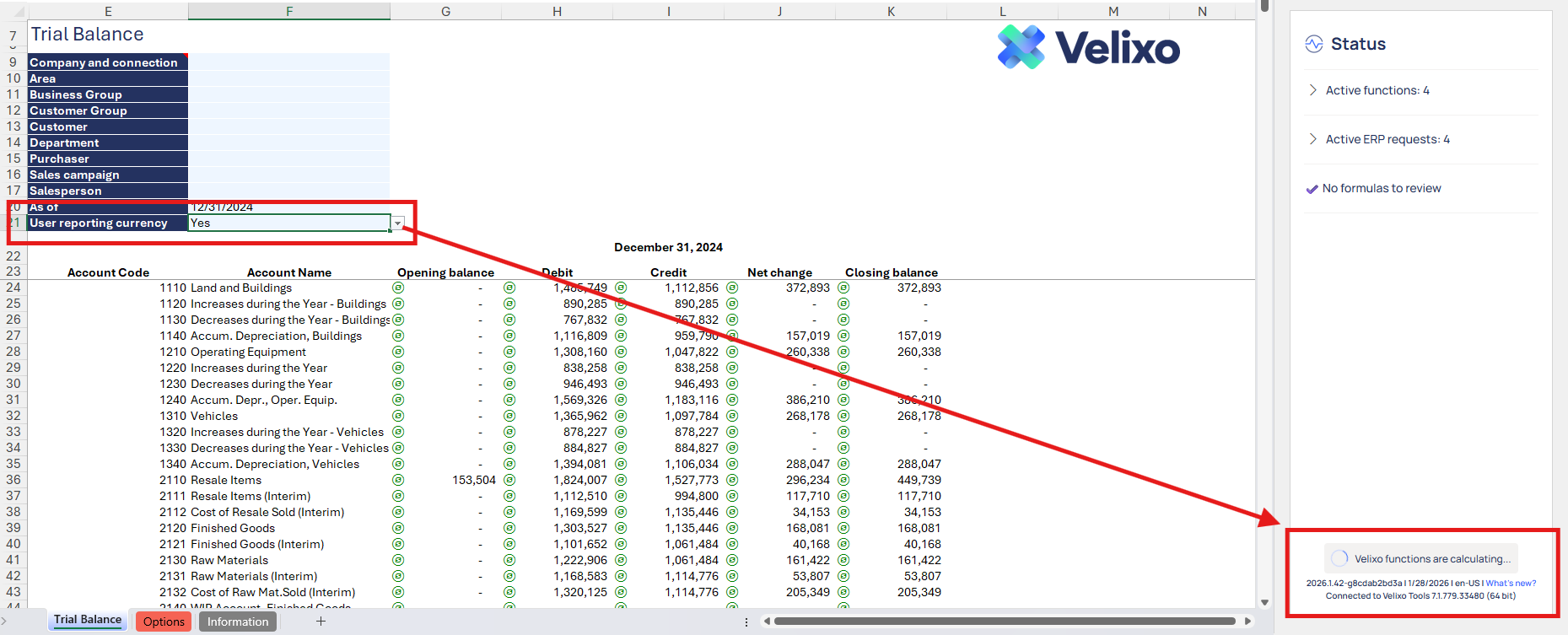Viewport: 1568px width, 635px height.
Task: Click the No formulas to review item
Action: point(1381,188)
